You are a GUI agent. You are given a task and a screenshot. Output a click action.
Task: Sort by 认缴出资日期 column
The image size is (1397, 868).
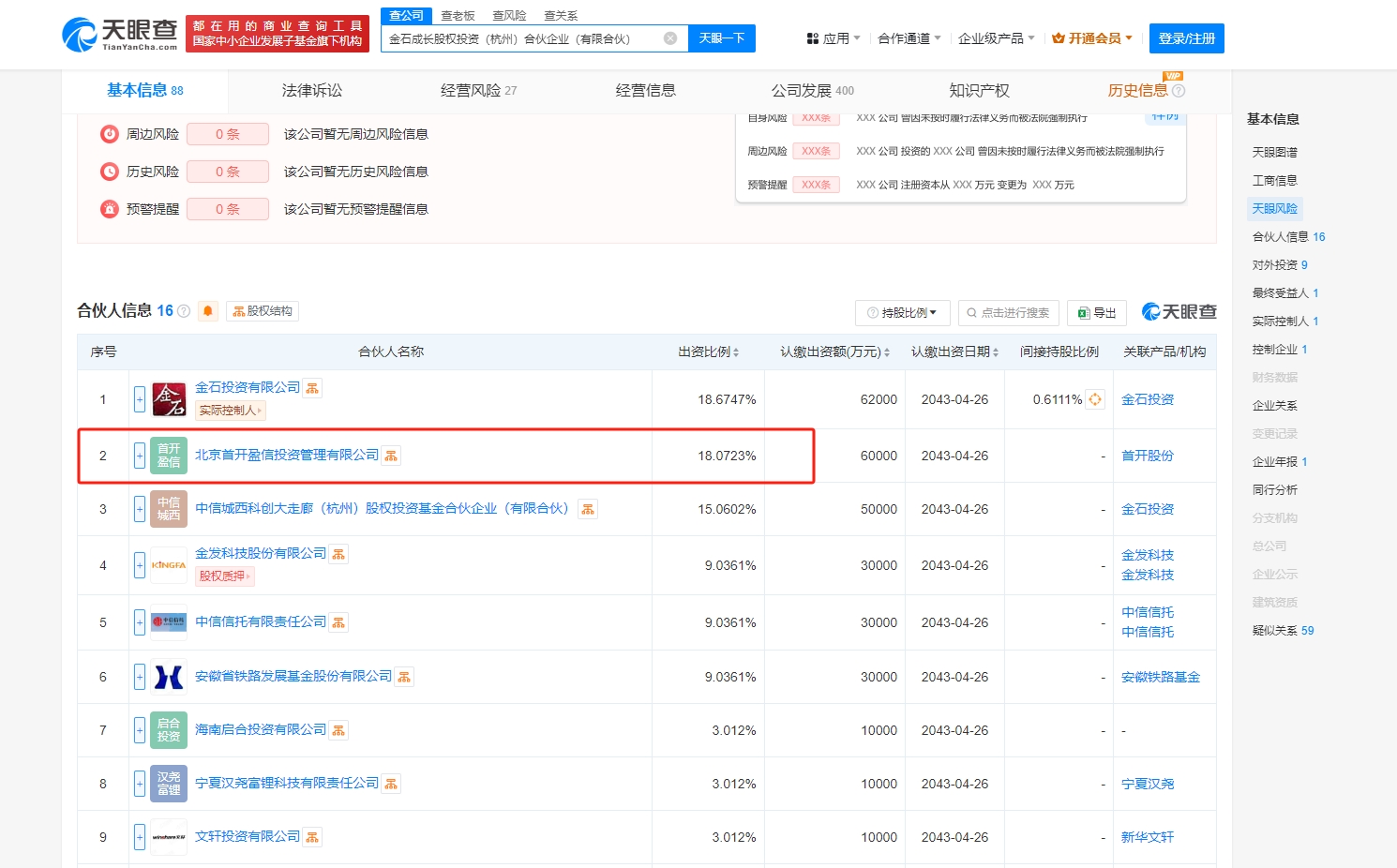coord(954,352)
